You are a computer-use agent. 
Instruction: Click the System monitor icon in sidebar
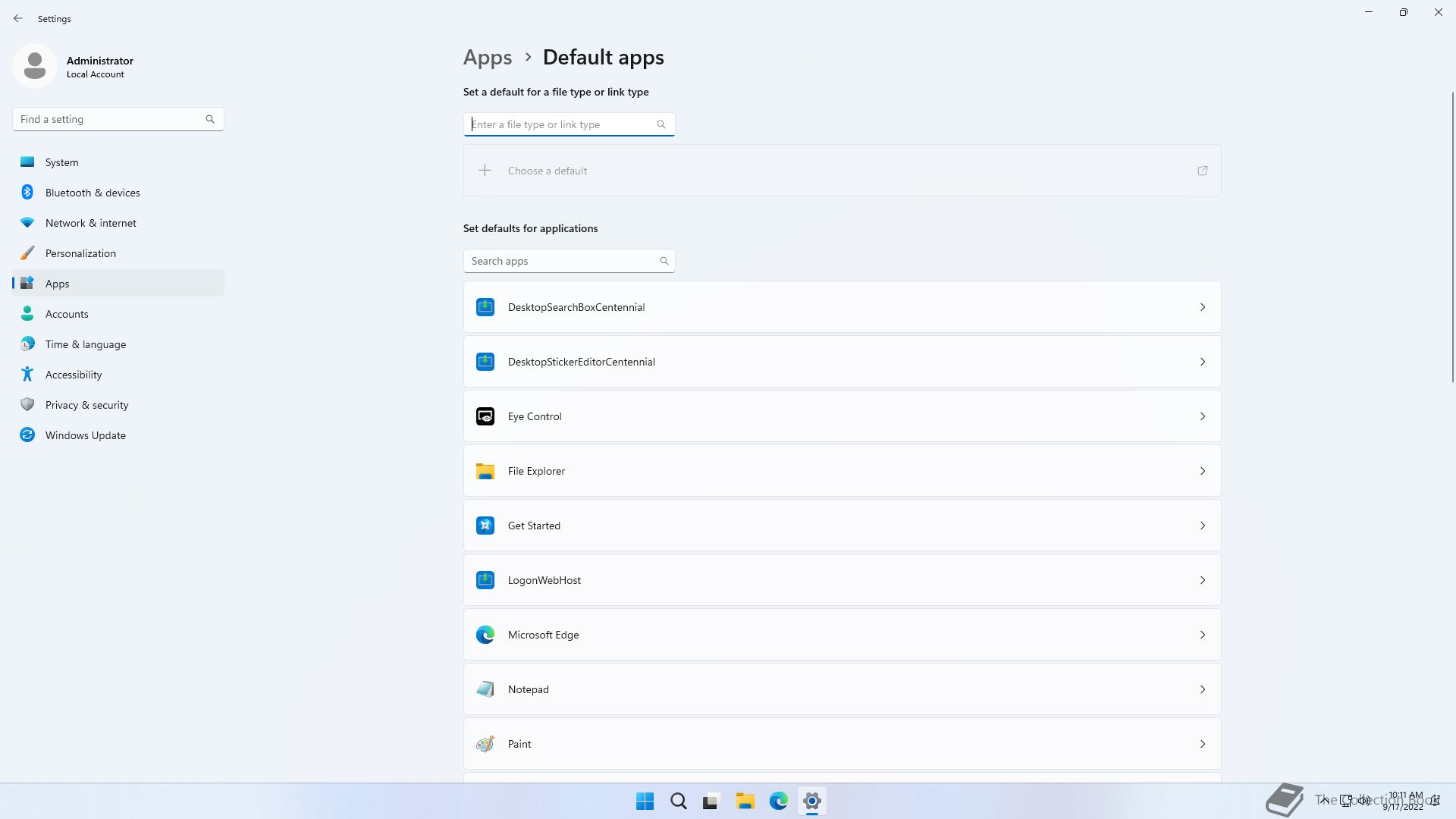(27, 162)
